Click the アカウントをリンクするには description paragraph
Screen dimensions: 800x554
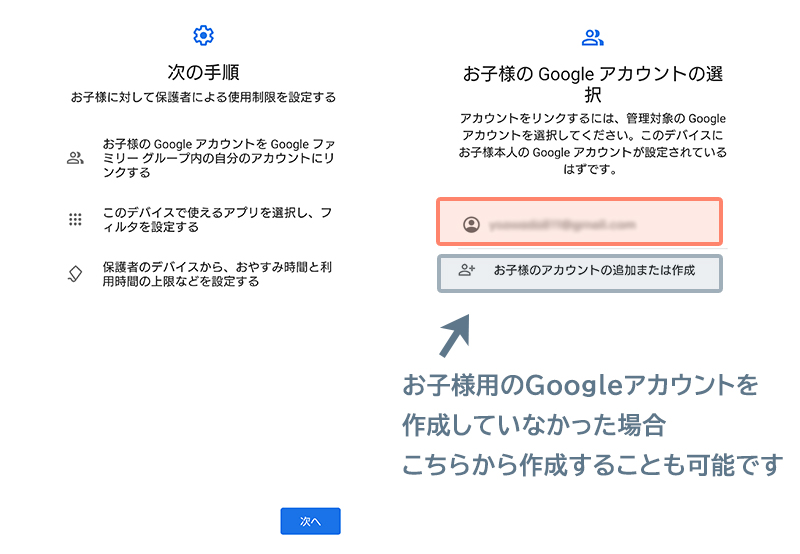[592, 144]
